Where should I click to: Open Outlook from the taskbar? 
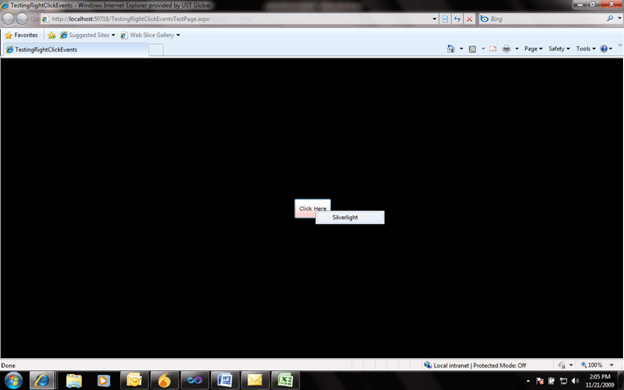coord(135,380)
